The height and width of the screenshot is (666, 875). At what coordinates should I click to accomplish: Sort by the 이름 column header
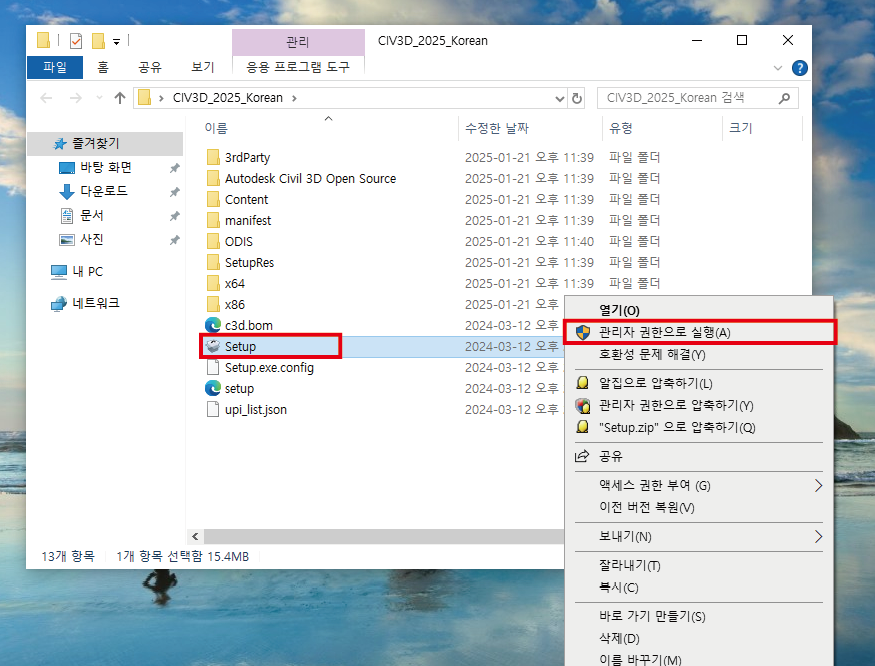coord(216,128)
